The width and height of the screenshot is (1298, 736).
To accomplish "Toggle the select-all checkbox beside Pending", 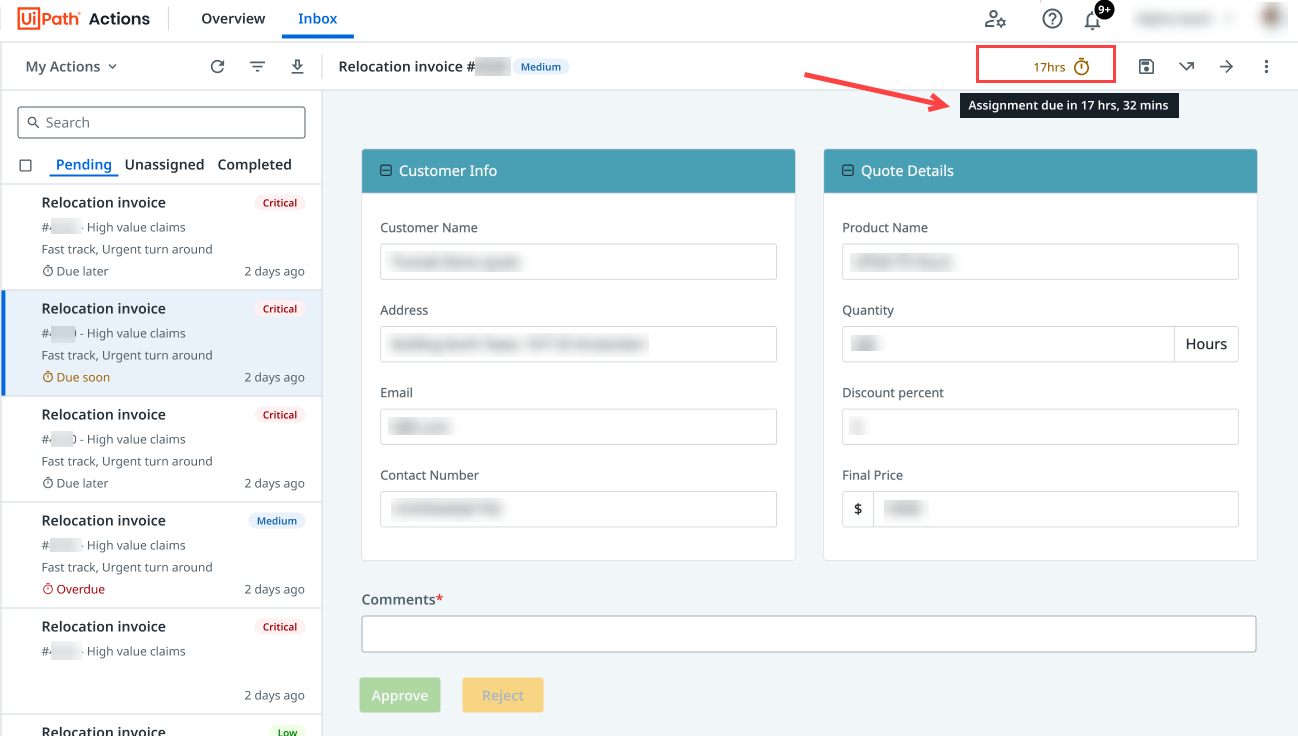I will 26,165.
